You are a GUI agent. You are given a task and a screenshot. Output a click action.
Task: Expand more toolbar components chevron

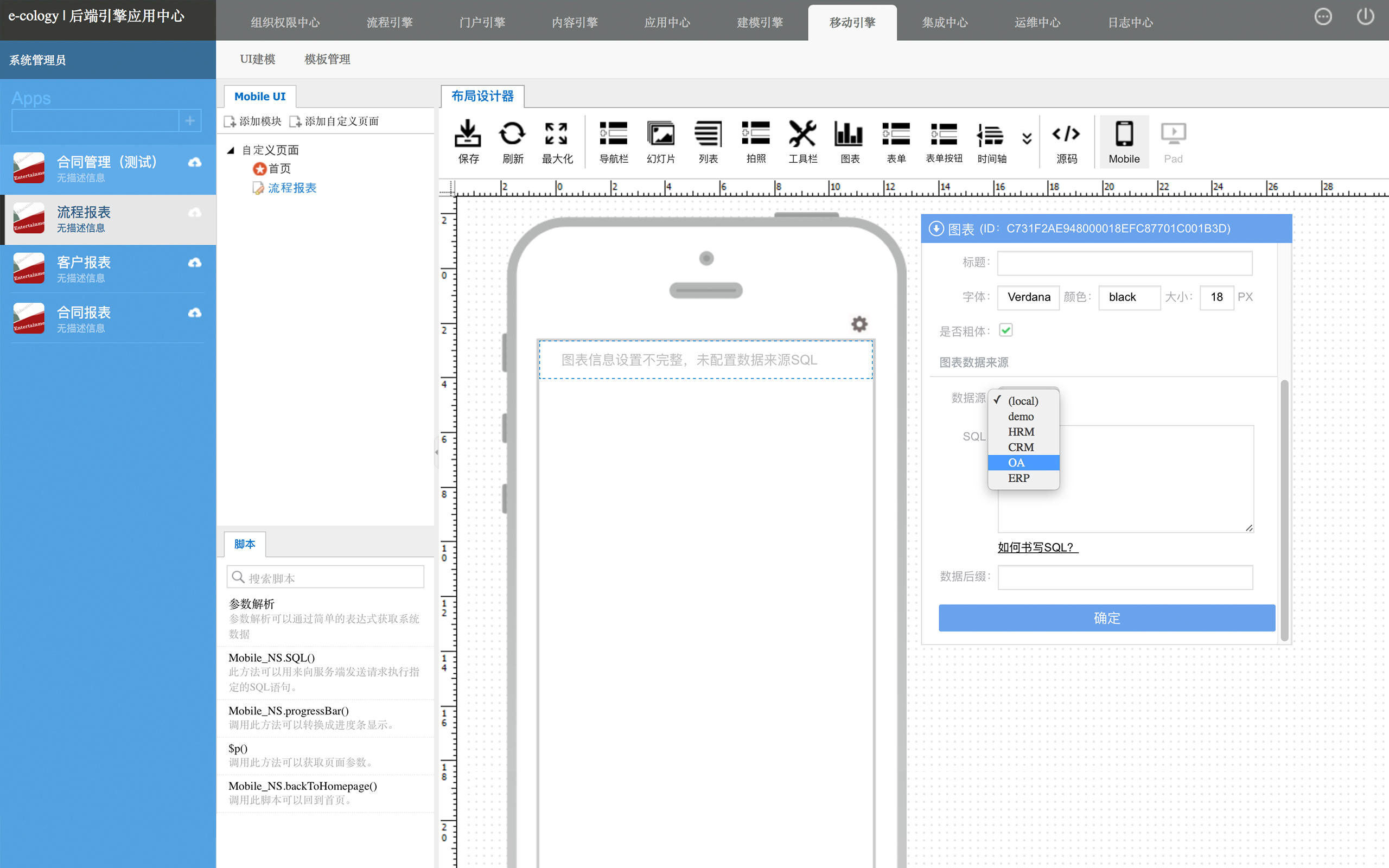[1027, 138]
